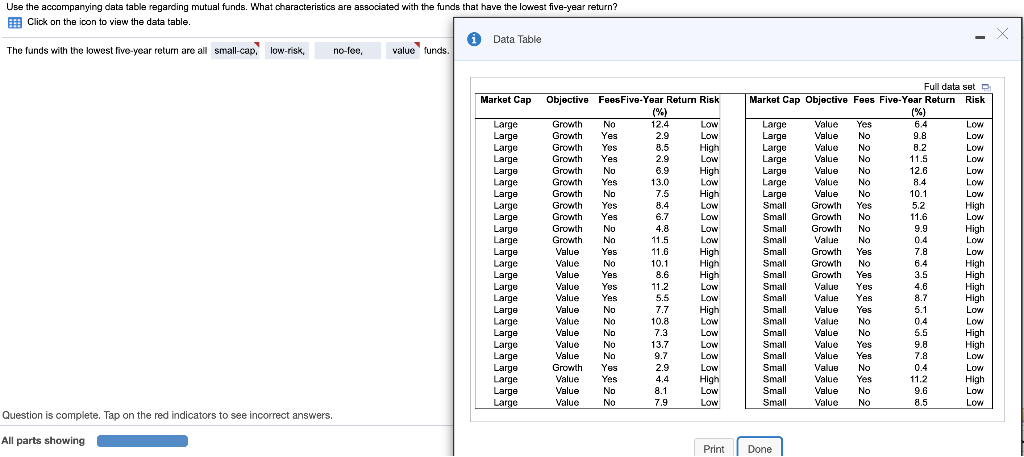The height and width of the screenshot is (457, 1024).
Task: Click the Done button
Action: click(x=760, y=449)
